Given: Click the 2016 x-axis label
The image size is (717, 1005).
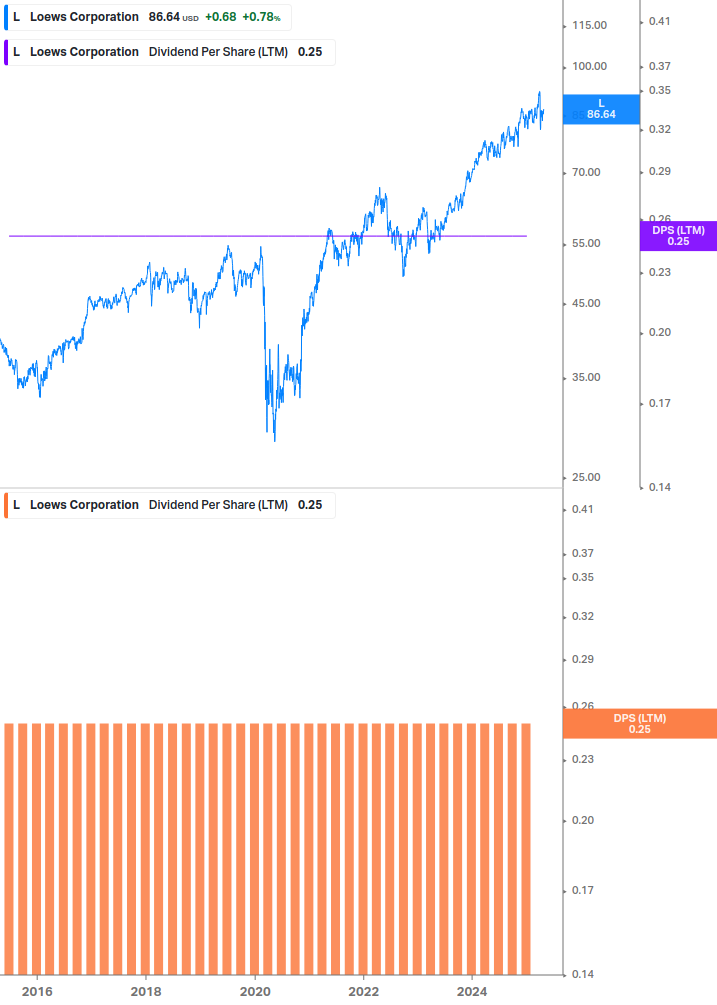Looking at the screenshot, I should [x=37, y=992].
